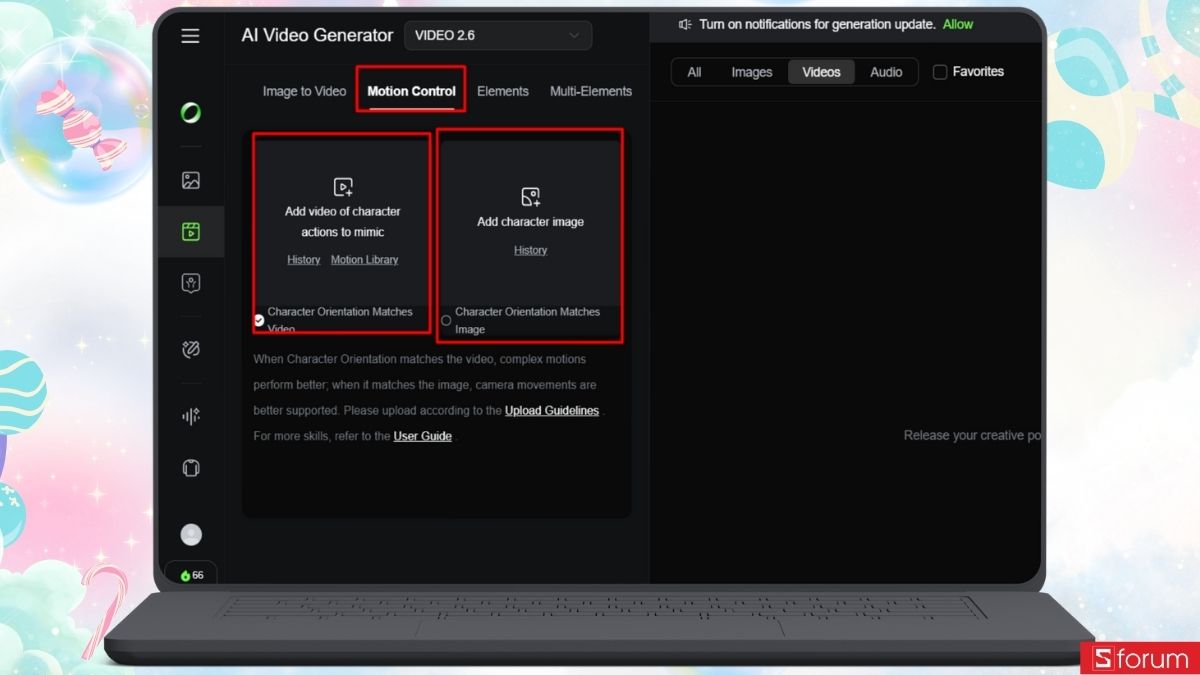Open the VIDEO 2.6 model dropdown
Image resolution: width=1200 pixels, height=675 pixels.
[x=498, y=35]
